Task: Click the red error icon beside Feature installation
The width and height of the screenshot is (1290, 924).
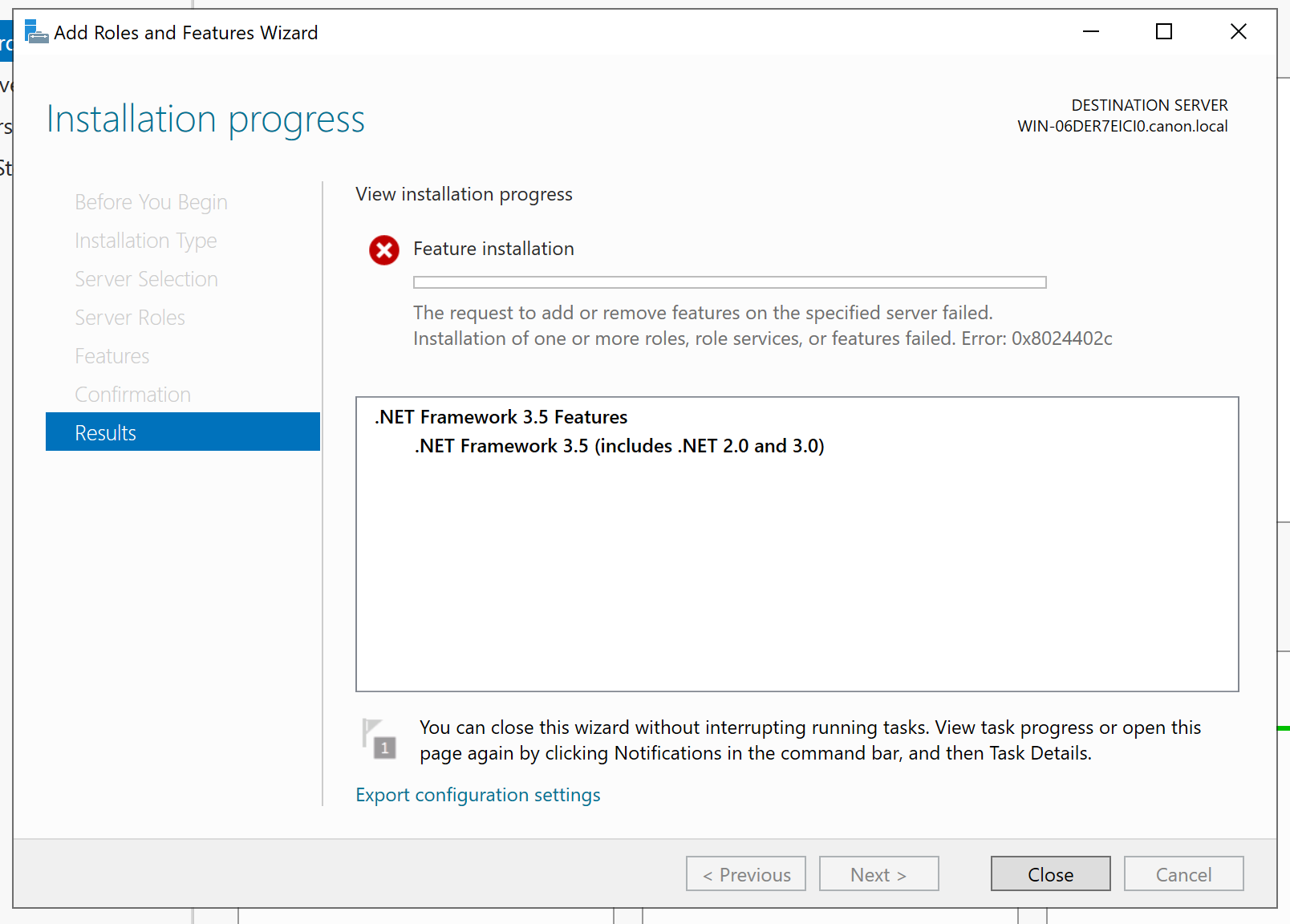Action: (384, 250)
